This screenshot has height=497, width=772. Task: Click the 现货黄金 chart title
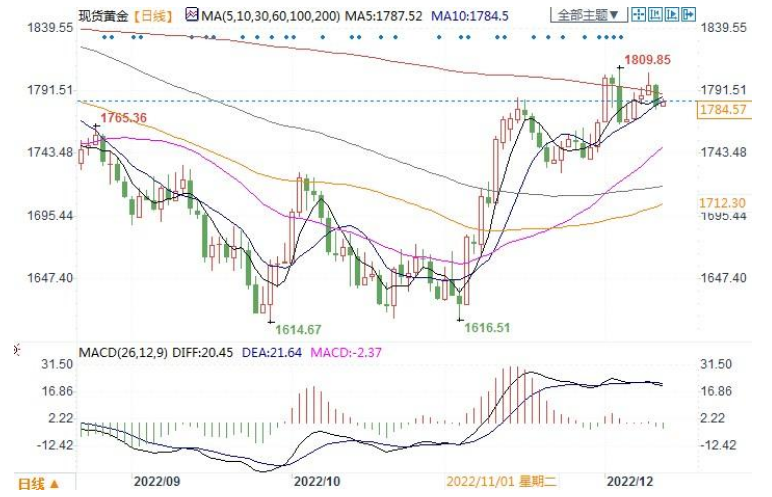[103, 16]
